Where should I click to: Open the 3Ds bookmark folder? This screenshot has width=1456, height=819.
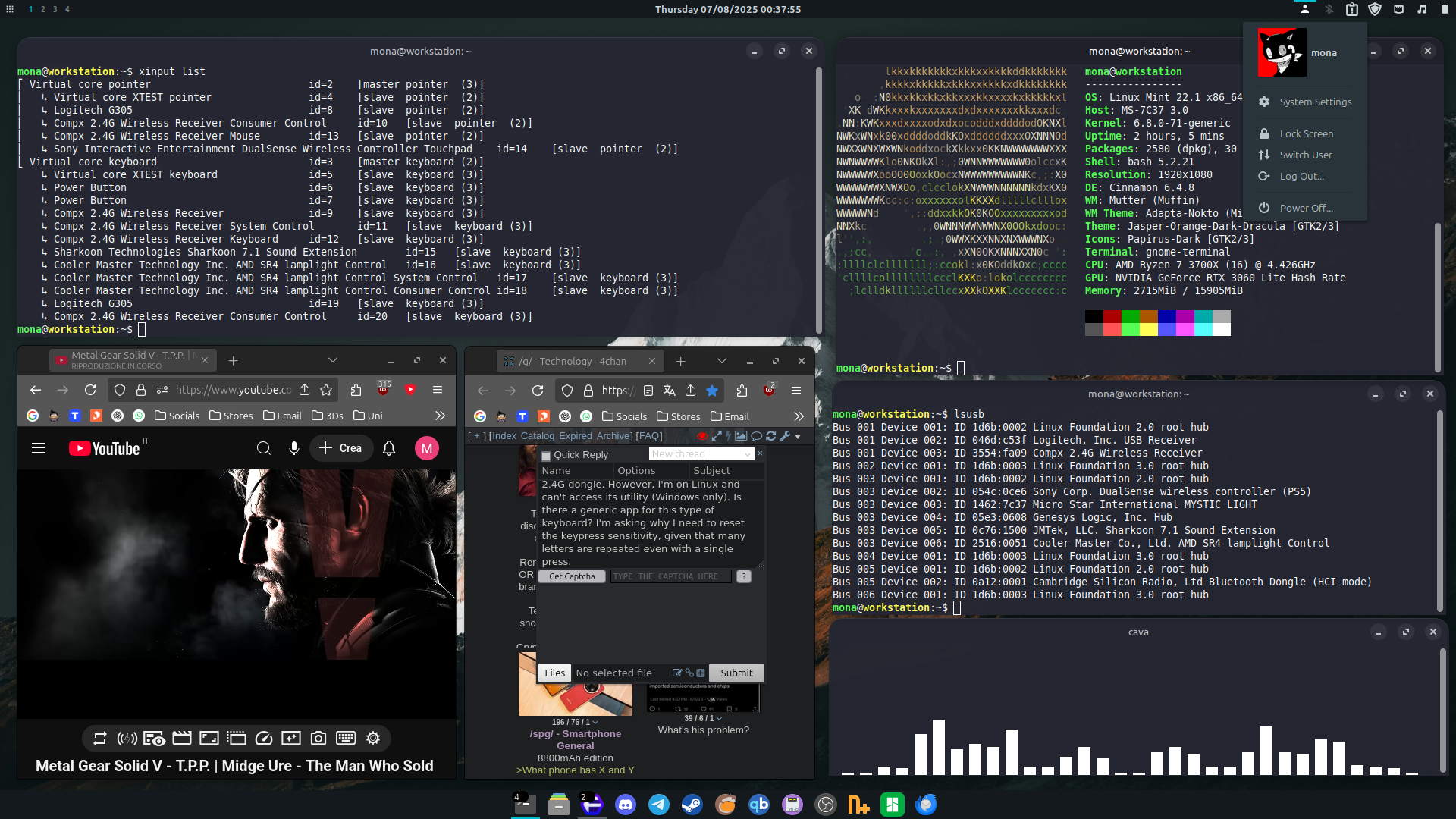pos(327,416)
